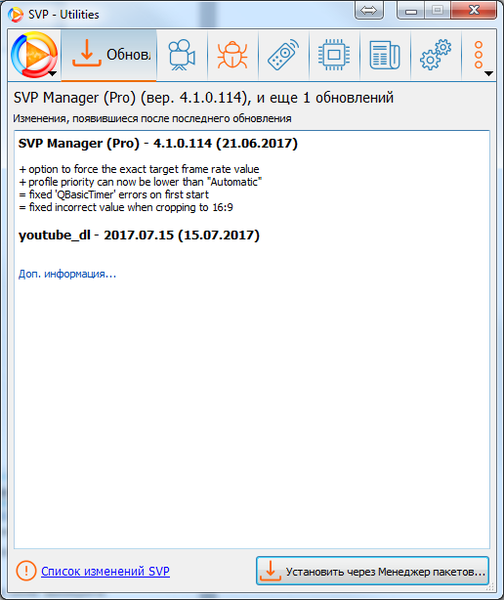Click Установить через Менеджер пакетов button
The height and width of the screenshot is (600, 504).
click(x=372, y=571)
